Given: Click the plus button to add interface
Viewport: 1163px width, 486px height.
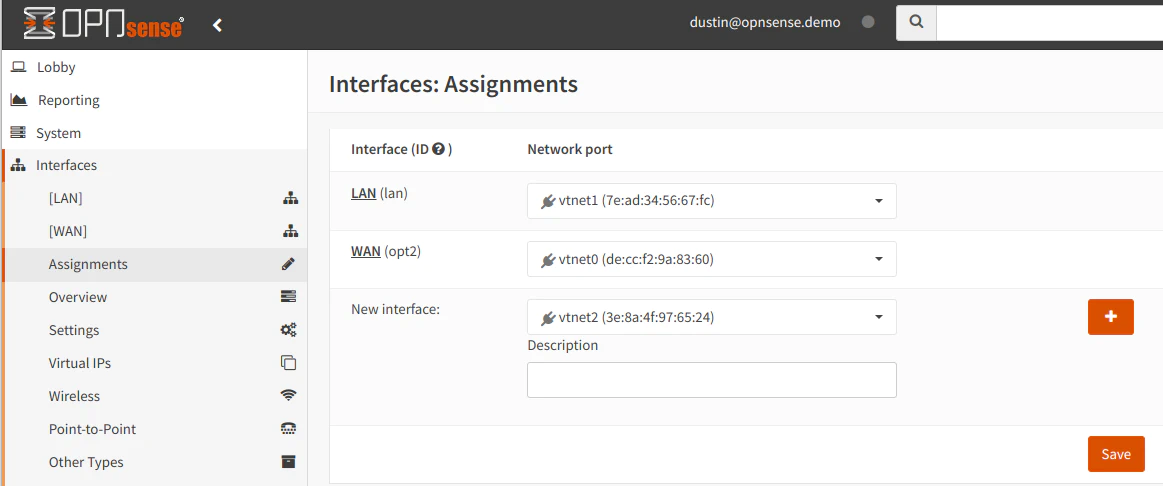Looking at the screenshot, I should click(1110, 316).
